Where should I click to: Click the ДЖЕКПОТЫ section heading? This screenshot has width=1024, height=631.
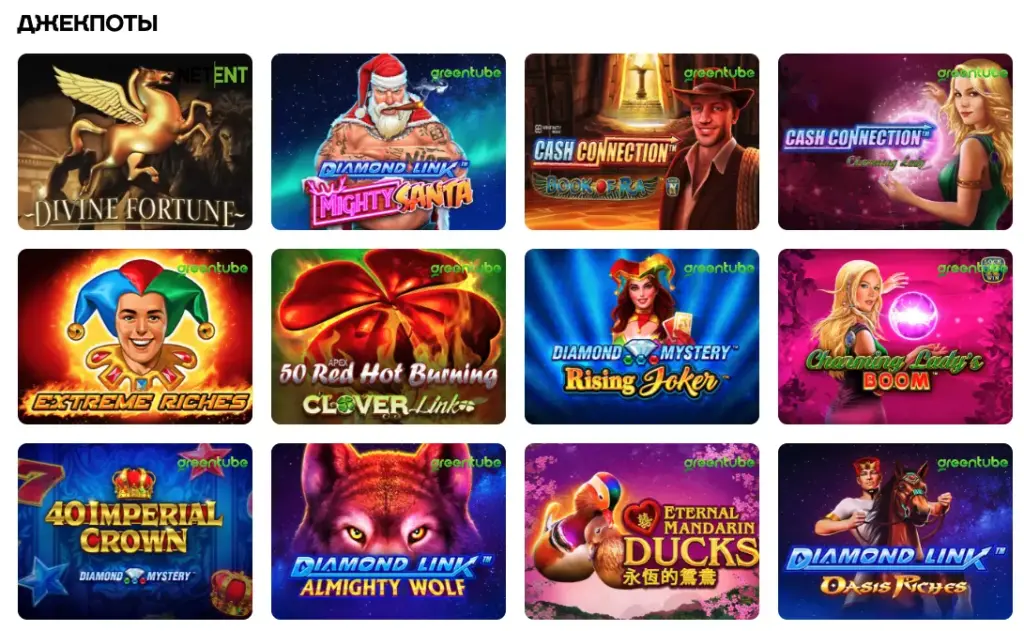point(88,24)
